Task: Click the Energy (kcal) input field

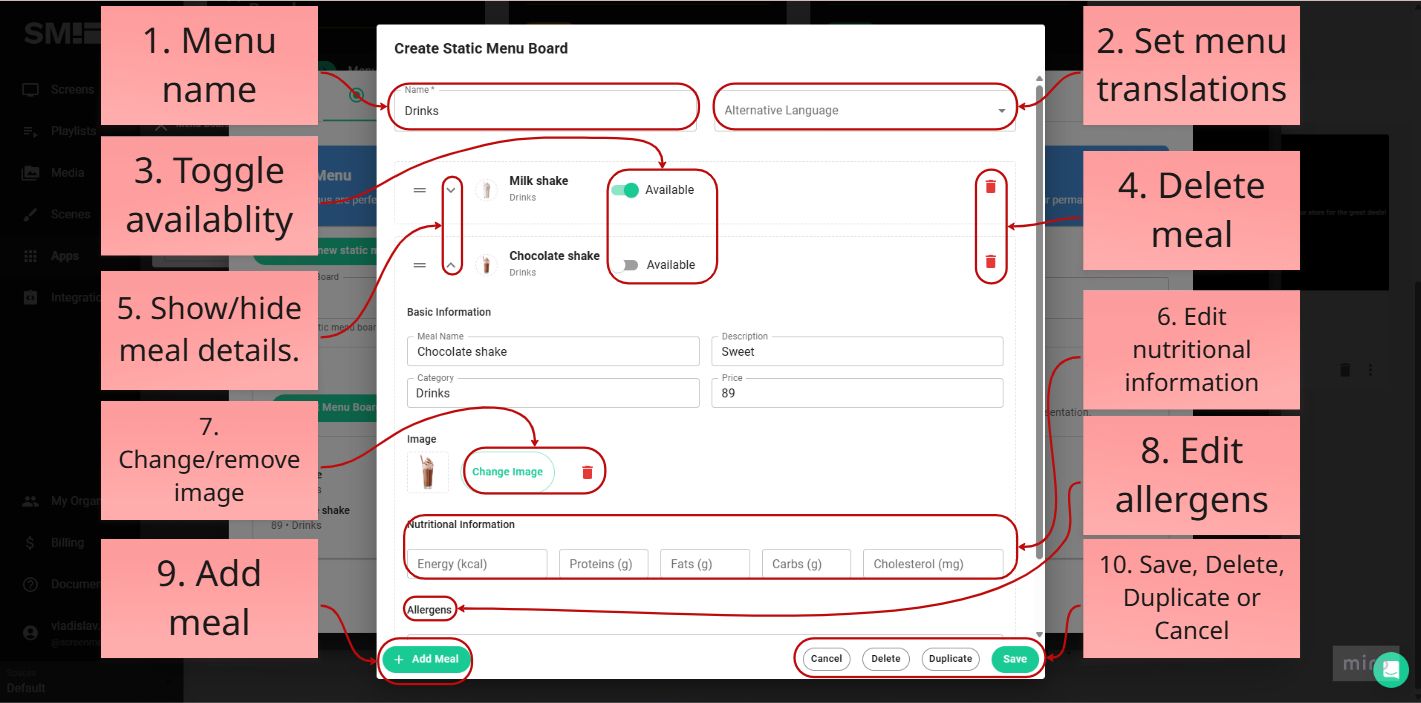Action: pyautogui.click(x=477, y=563)
